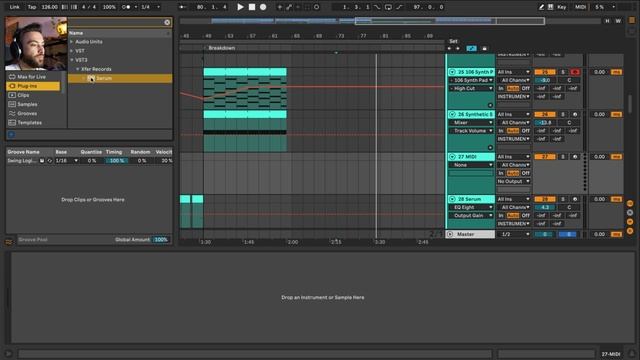Go to previous locator arrow

(x=450, y=49)
